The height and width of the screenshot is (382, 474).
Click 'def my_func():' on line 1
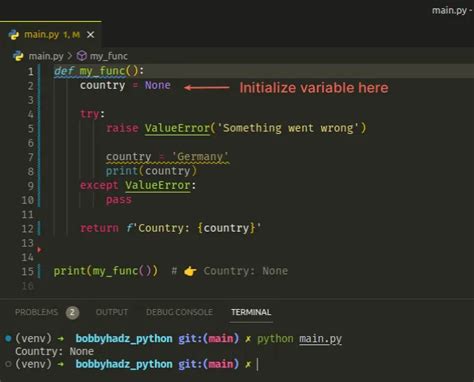point(99,71)
